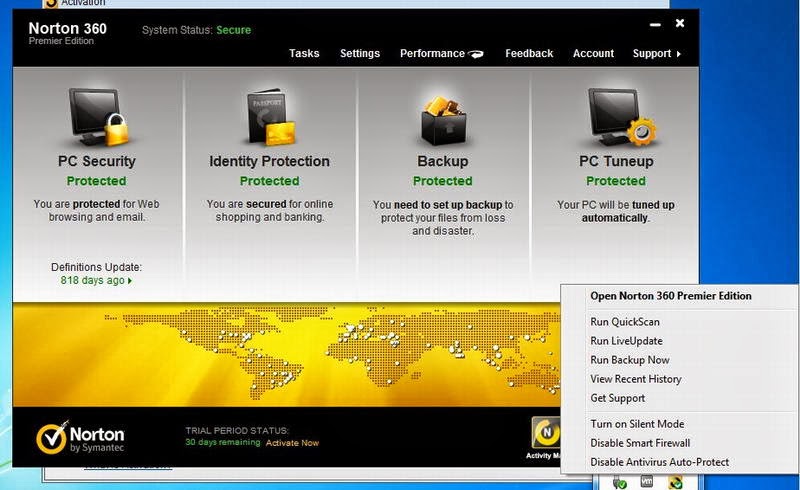Click the tuned up automatically message
This screenshot has width=800, height=490.
point(616,211)
